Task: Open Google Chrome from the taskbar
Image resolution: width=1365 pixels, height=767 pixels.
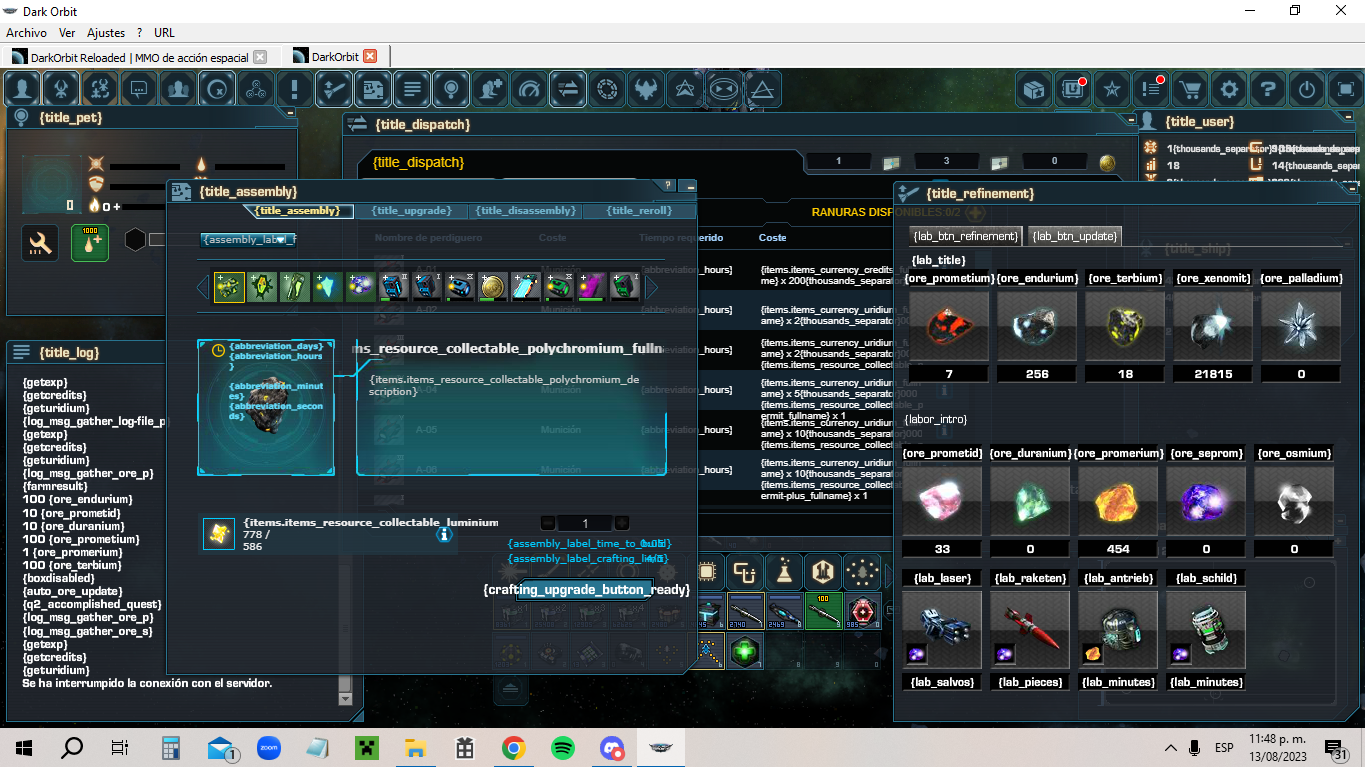Action: click(514, 747)
